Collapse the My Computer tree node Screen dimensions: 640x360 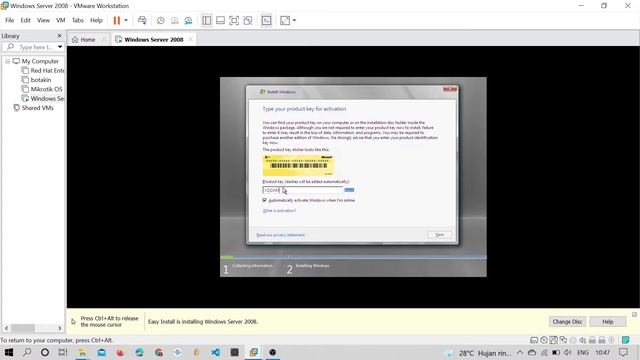[7, 61]
